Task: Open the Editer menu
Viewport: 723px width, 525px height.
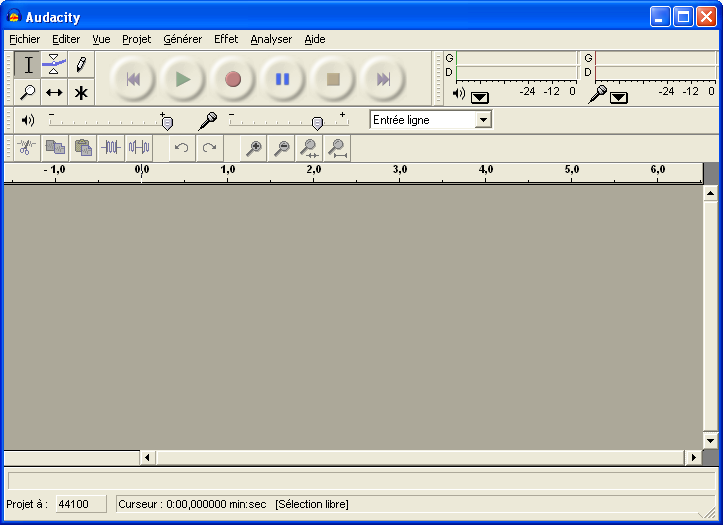Action: coord(66,40)
